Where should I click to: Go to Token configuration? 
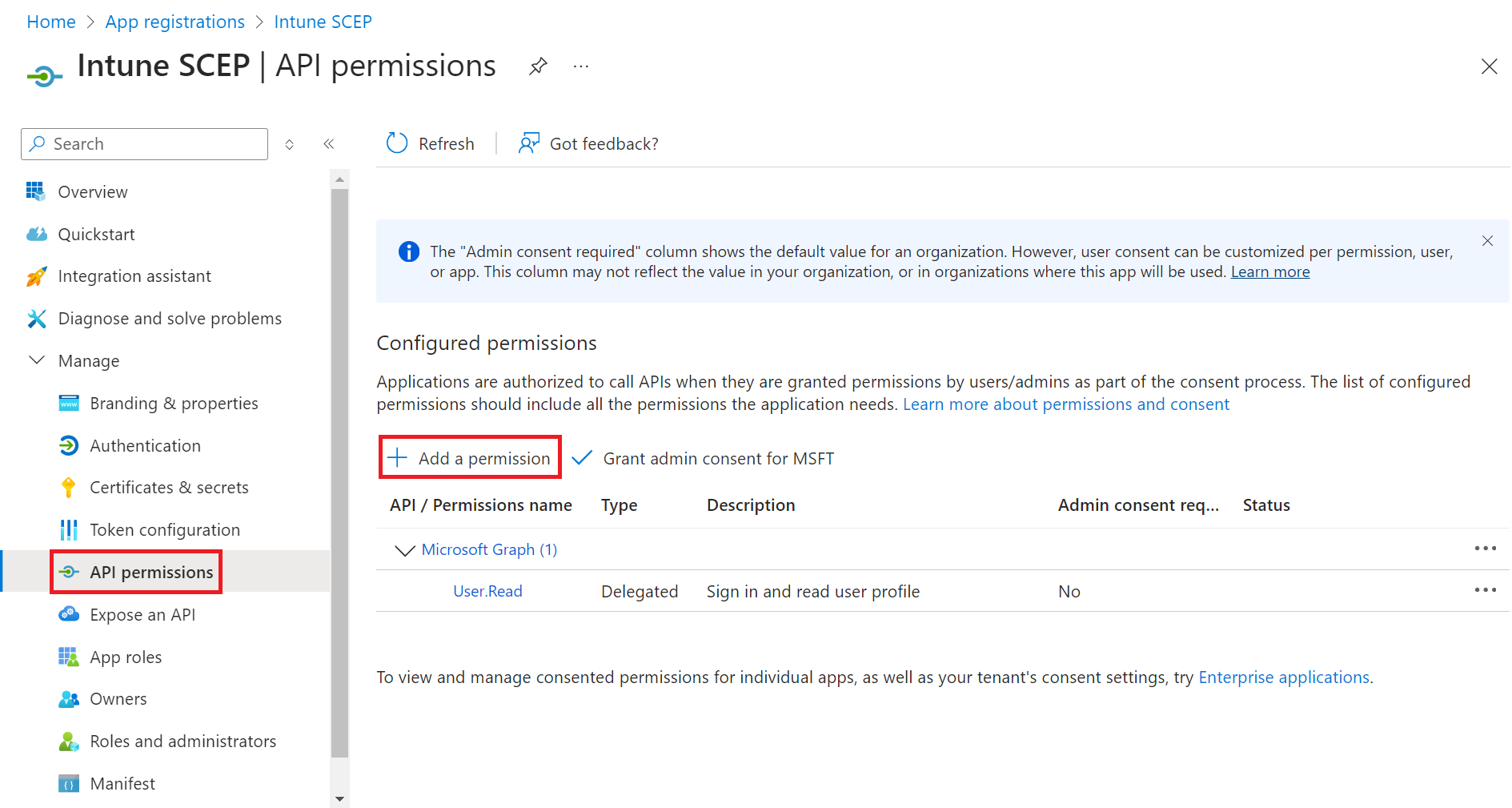[164, 530]
